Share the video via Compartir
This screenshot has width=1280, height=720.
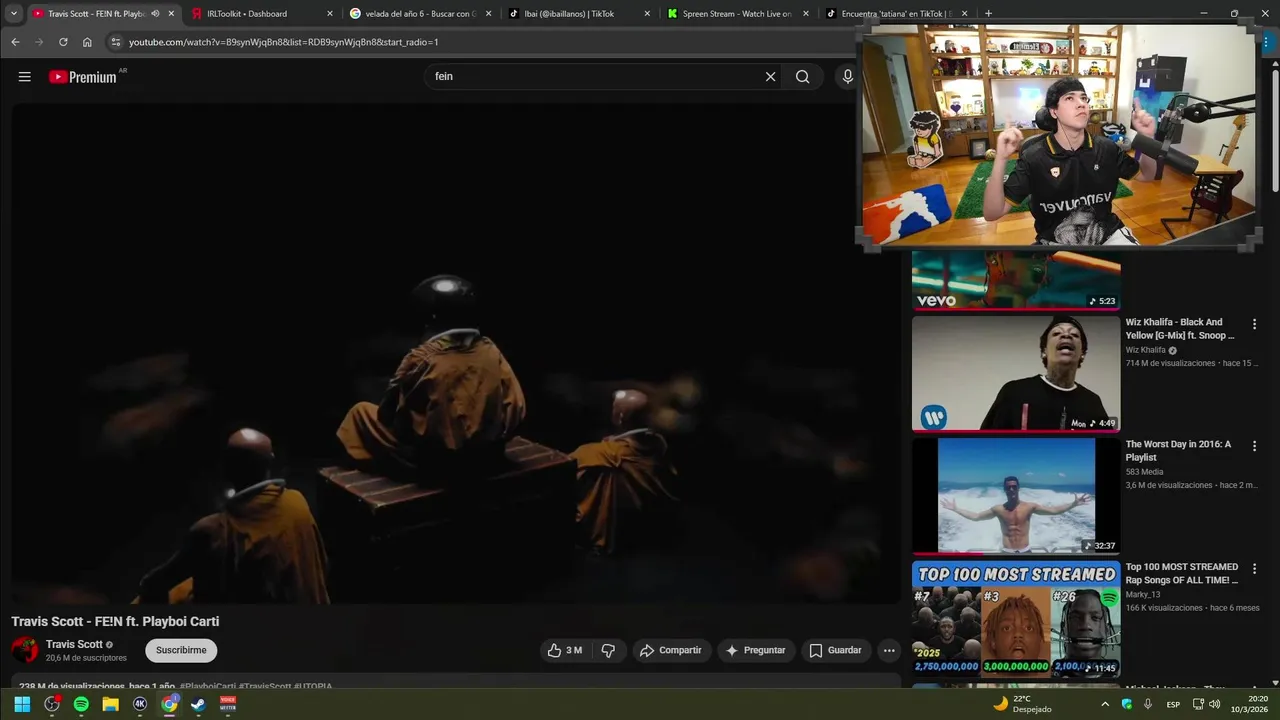(671, 650)
